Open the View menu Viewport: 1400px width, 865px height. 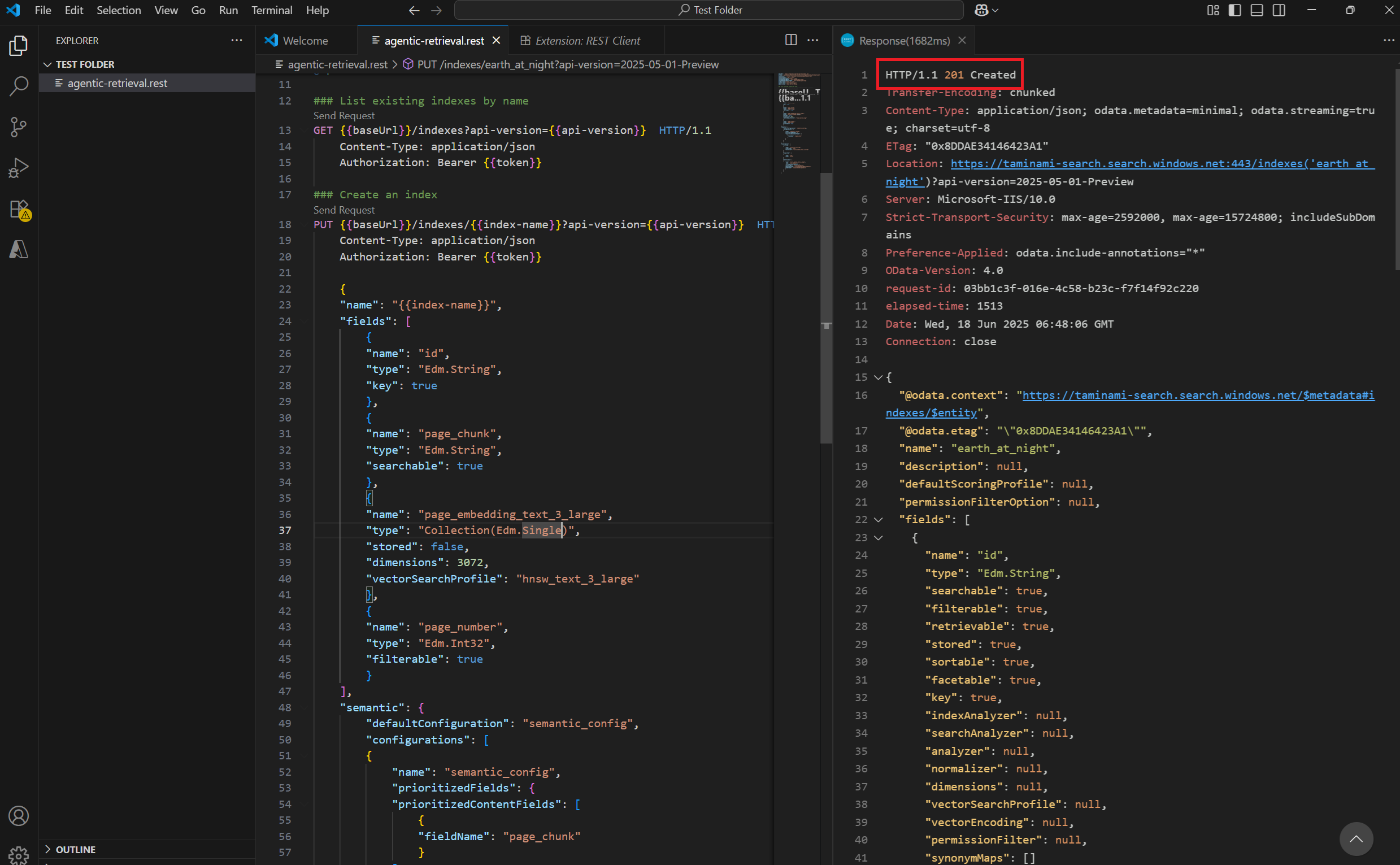click(x=166, y=10)
